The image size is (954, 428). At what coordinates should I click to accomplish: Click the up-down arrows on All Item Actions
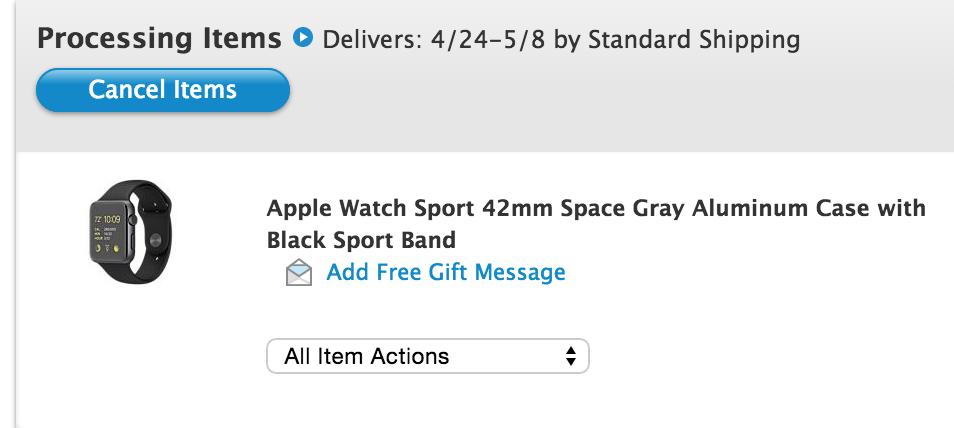(x=570, y=356)
